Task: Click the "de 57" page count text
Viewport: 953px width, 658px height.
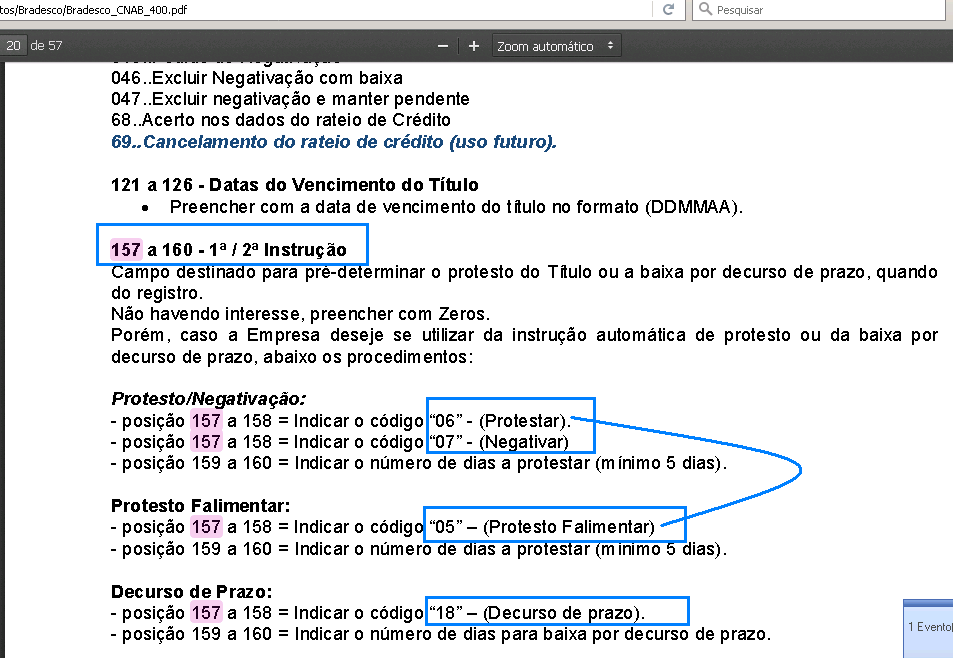Action: [46, 46]
